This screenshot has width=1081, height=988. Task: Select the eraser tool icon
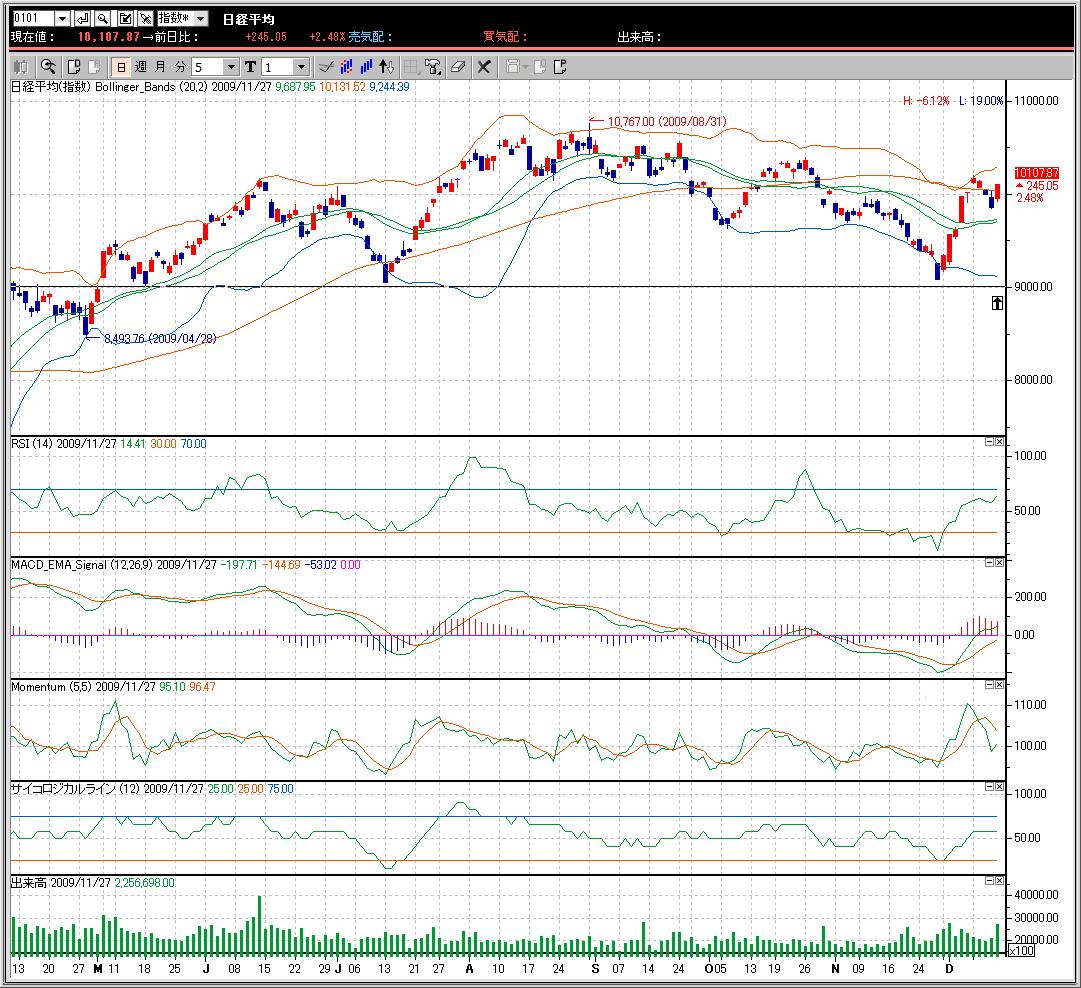pyautogui.click(x=458, y=67)
